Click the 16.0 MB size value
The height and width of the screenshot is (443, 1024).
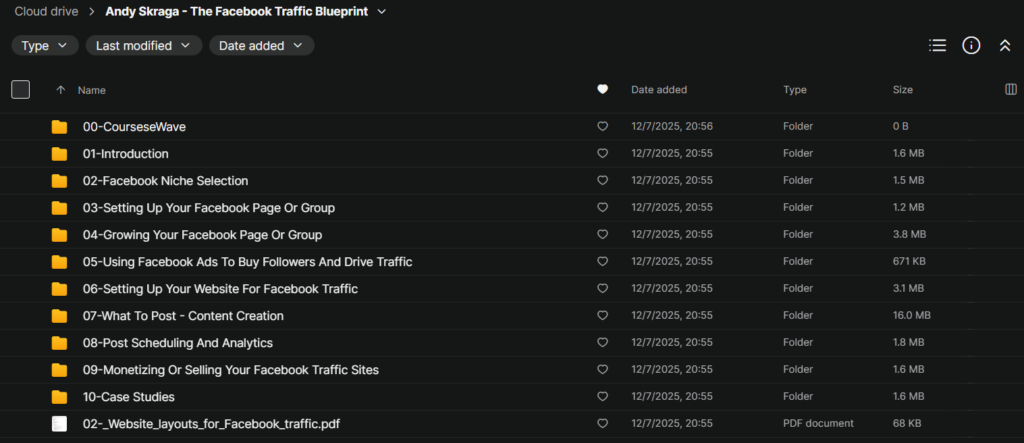point(912,316)
